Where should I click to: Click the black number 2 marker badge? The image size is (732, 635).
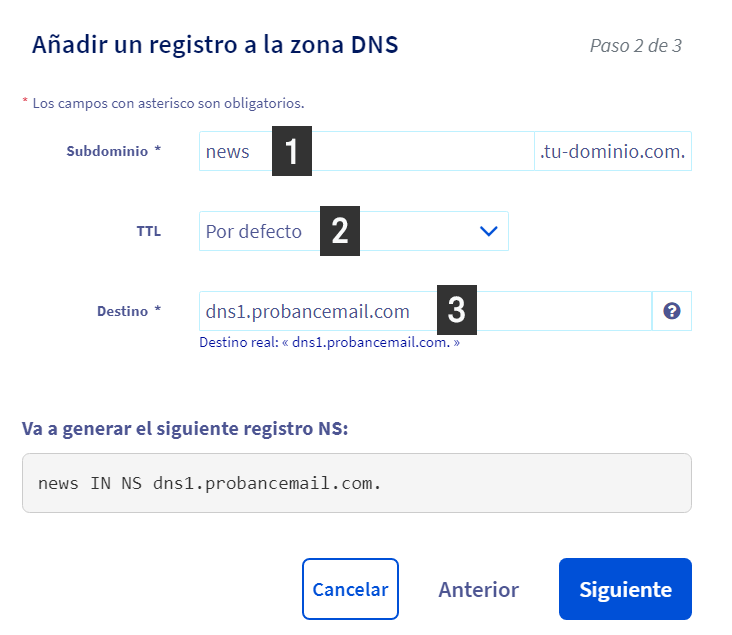pyautogui.click(x=340, y=231)
